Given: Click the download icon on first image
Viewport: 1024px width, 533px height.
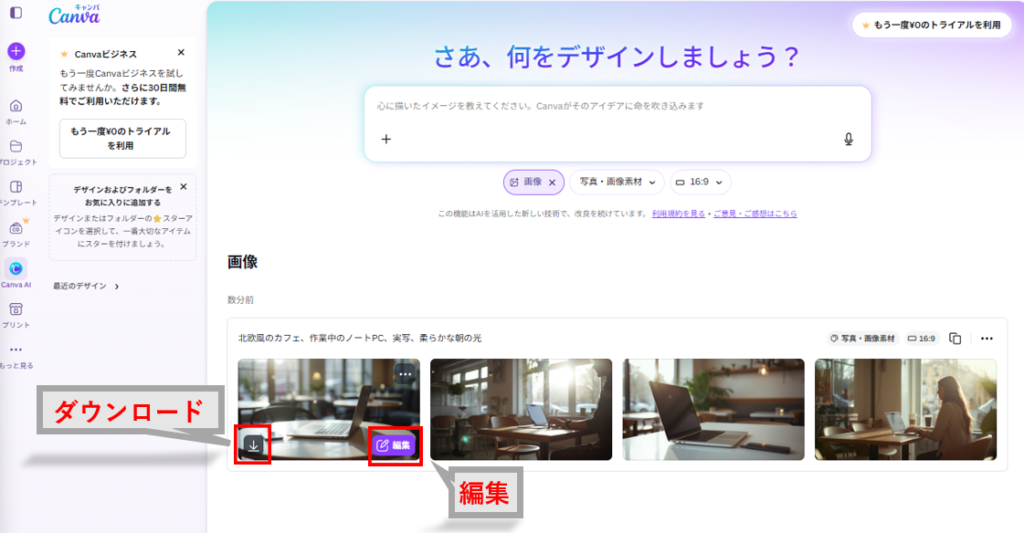Looking at the screenshot, I should click(254, 445).
